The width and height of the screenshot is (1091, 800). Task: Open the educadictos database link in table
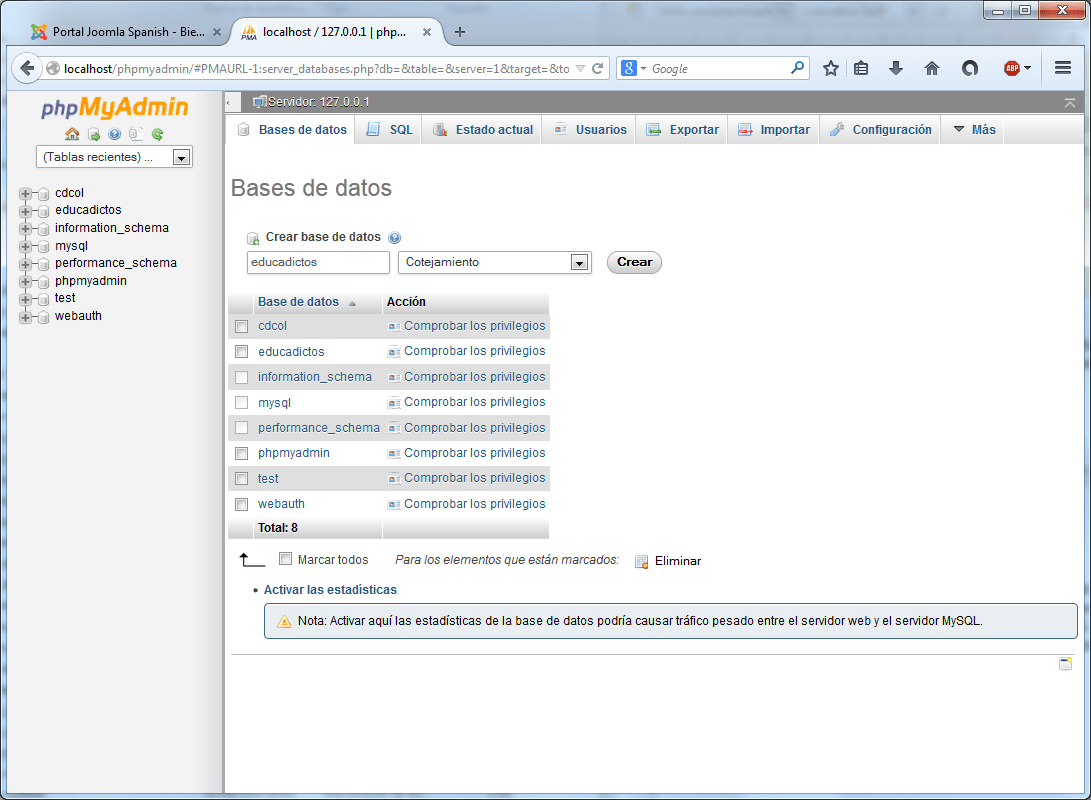coord(291,352)
